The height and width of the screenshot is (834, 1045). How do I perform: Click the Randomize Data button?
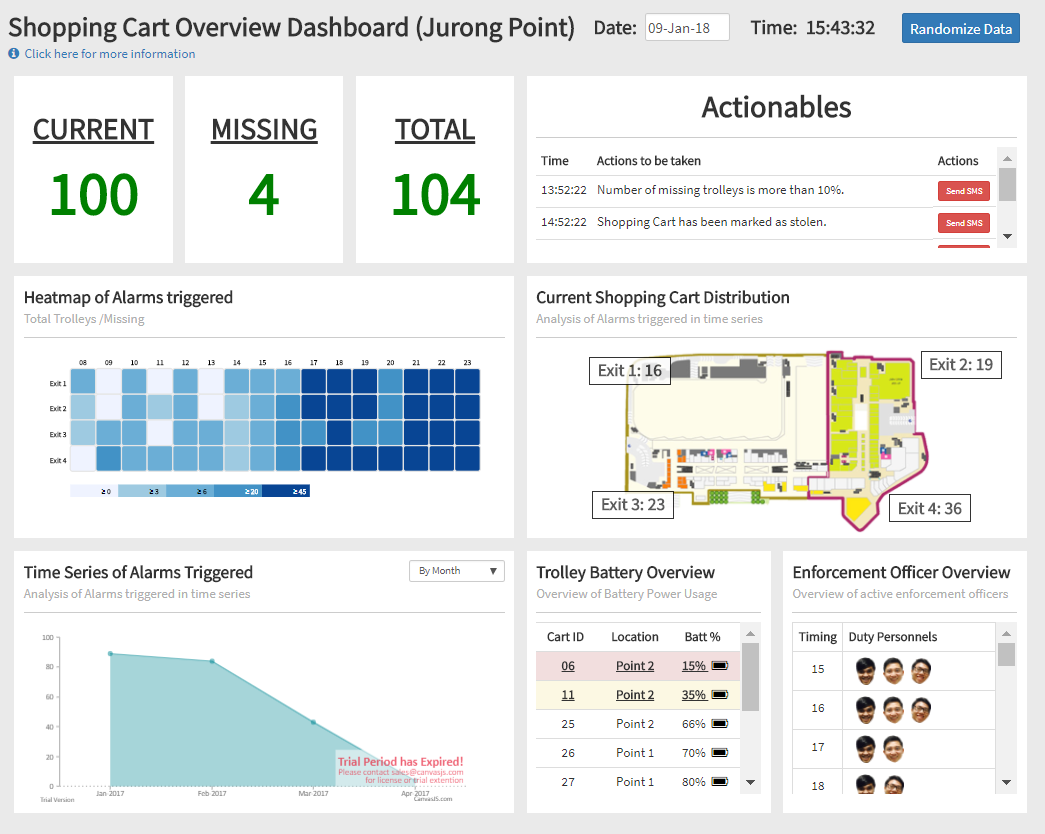pyautogui.click(x=960, y=28)
